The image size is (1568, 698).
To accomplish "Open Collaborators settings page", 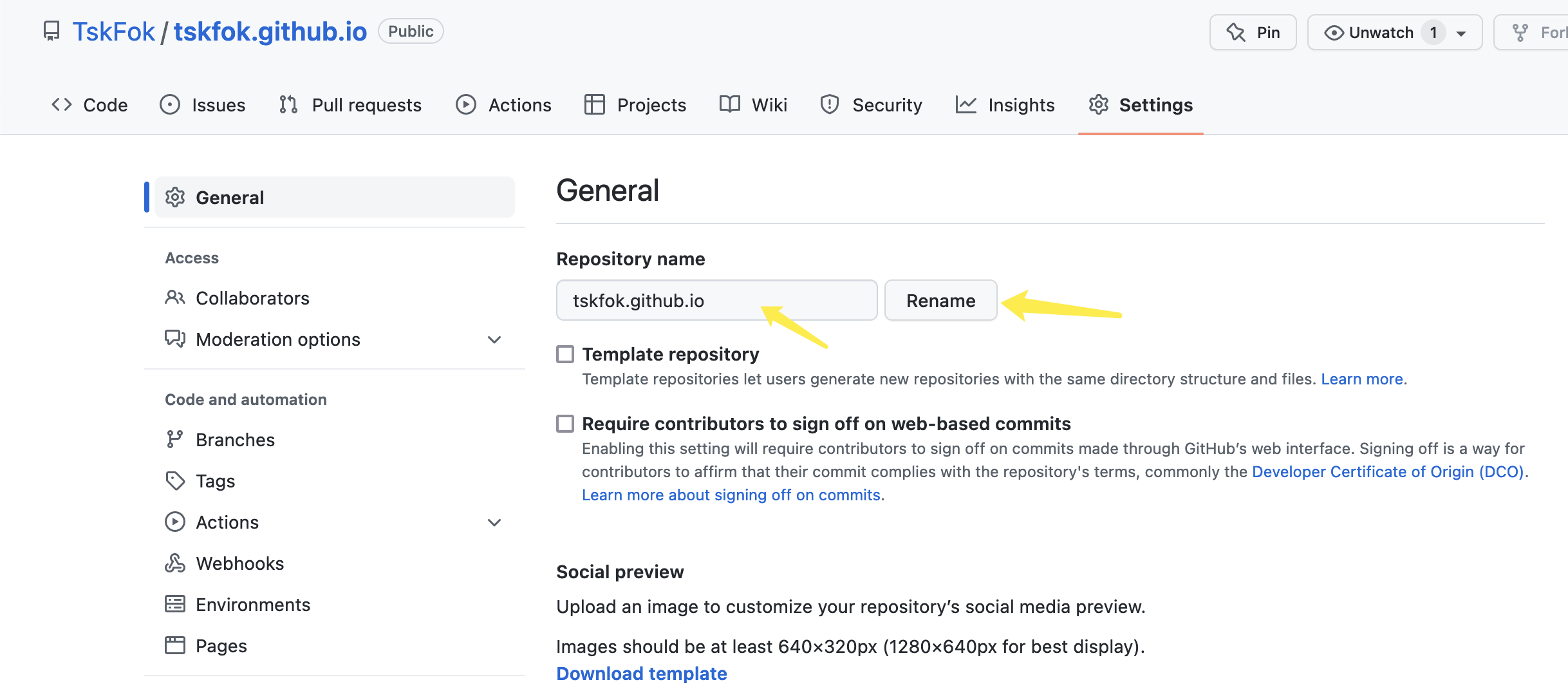I will (335, 297).
